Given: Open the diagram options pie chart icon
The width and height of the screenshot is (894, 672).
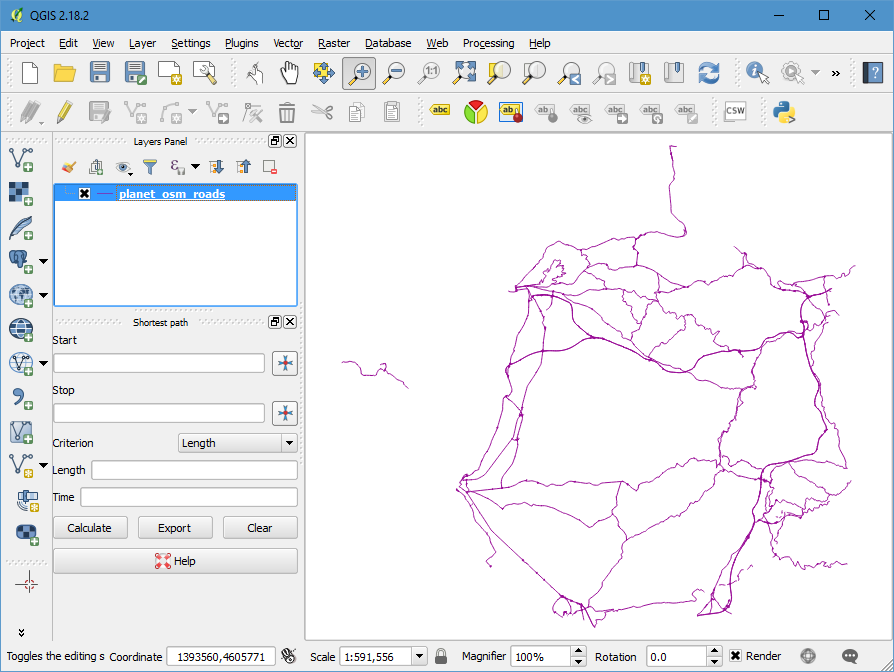Looking at the screenshot, I should click(x=476, y=112).
